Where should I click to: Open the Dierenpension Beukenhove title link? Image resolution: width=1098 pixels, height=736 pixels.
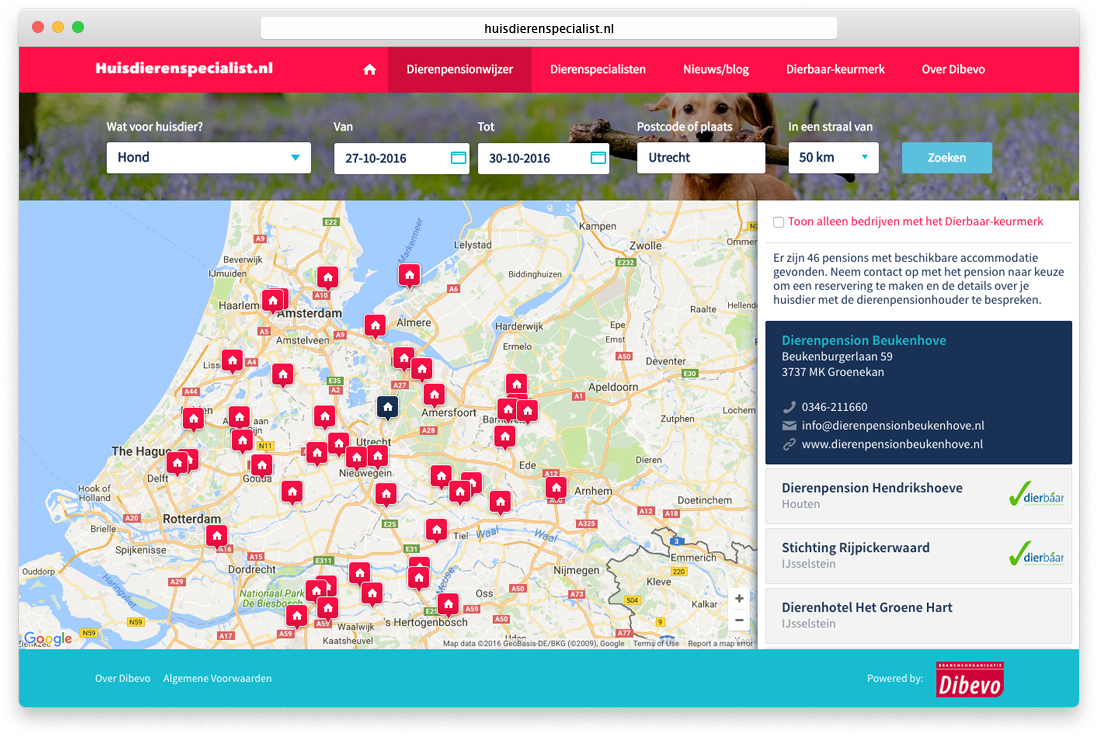coord(863,340)
